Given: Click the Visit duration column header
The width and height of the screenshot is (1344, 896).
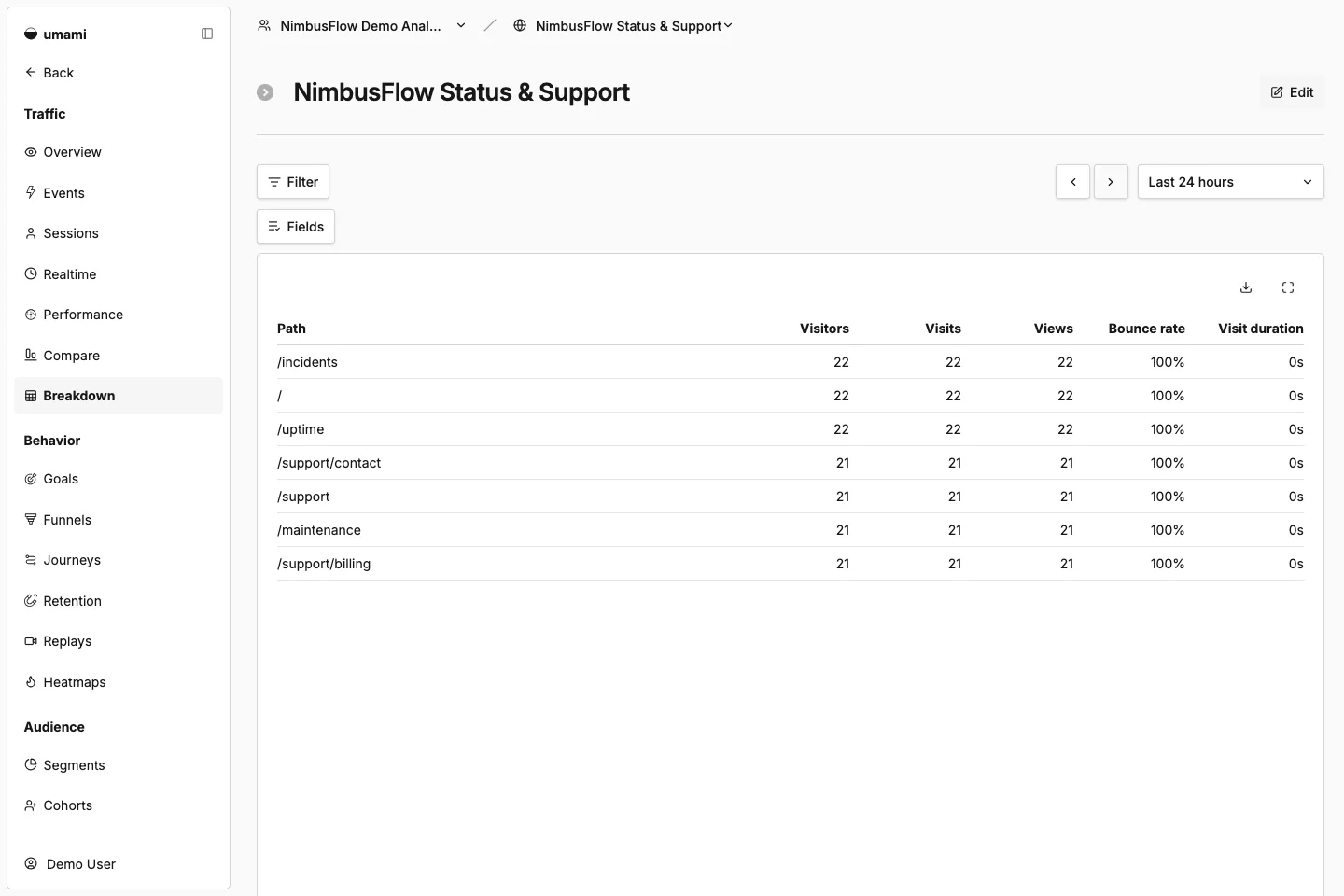Looking at the screenshot, I should pos(1260,329).
